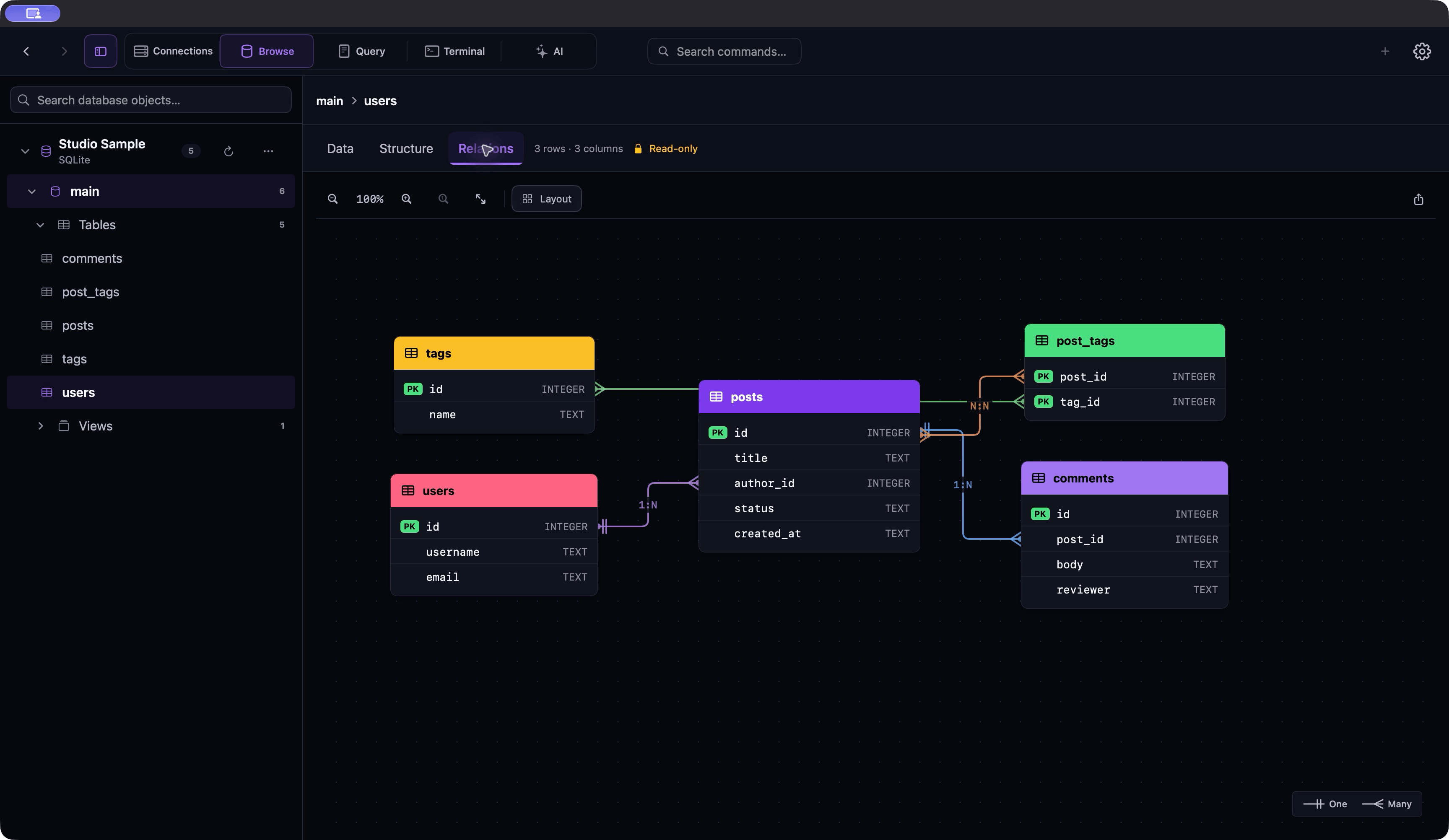Image resolution: width=1449 pixels, height=840 pixels.
Task: Toggle the sidebar panel icon
Action: (x=101, y=51)
